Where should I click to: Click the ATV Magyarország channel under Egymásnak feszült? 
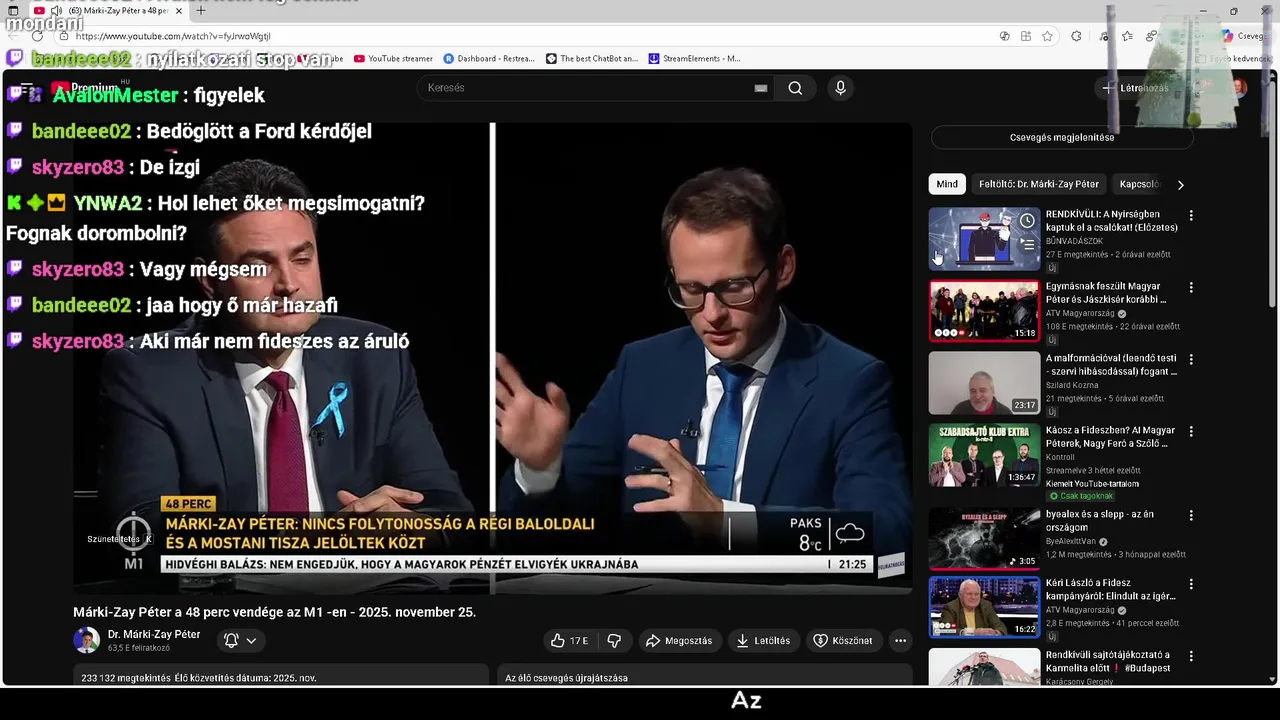pyautogui.click(x=1080, y=313)
